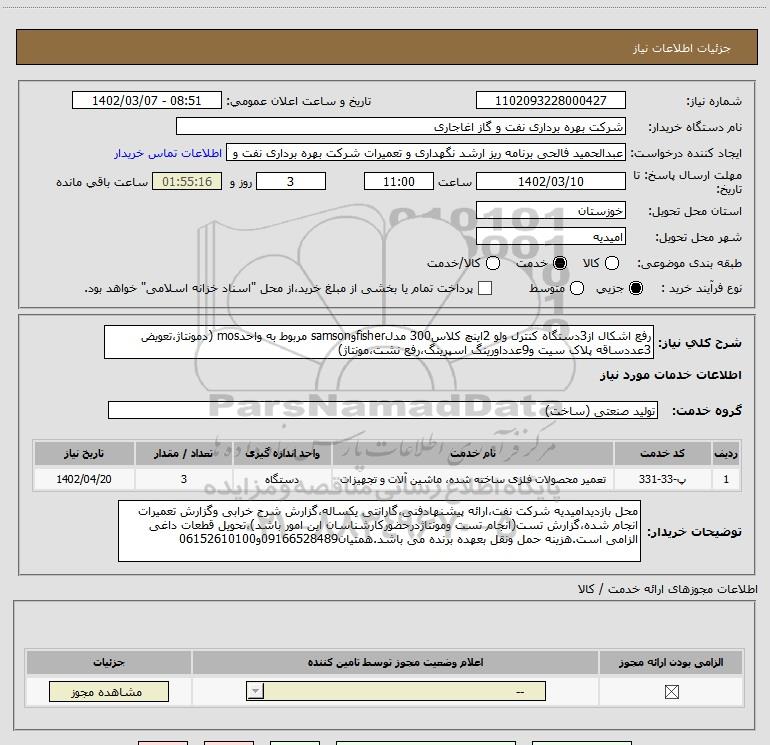Click the requester field عبدالحمید فالحی

(x=426, y=153)
